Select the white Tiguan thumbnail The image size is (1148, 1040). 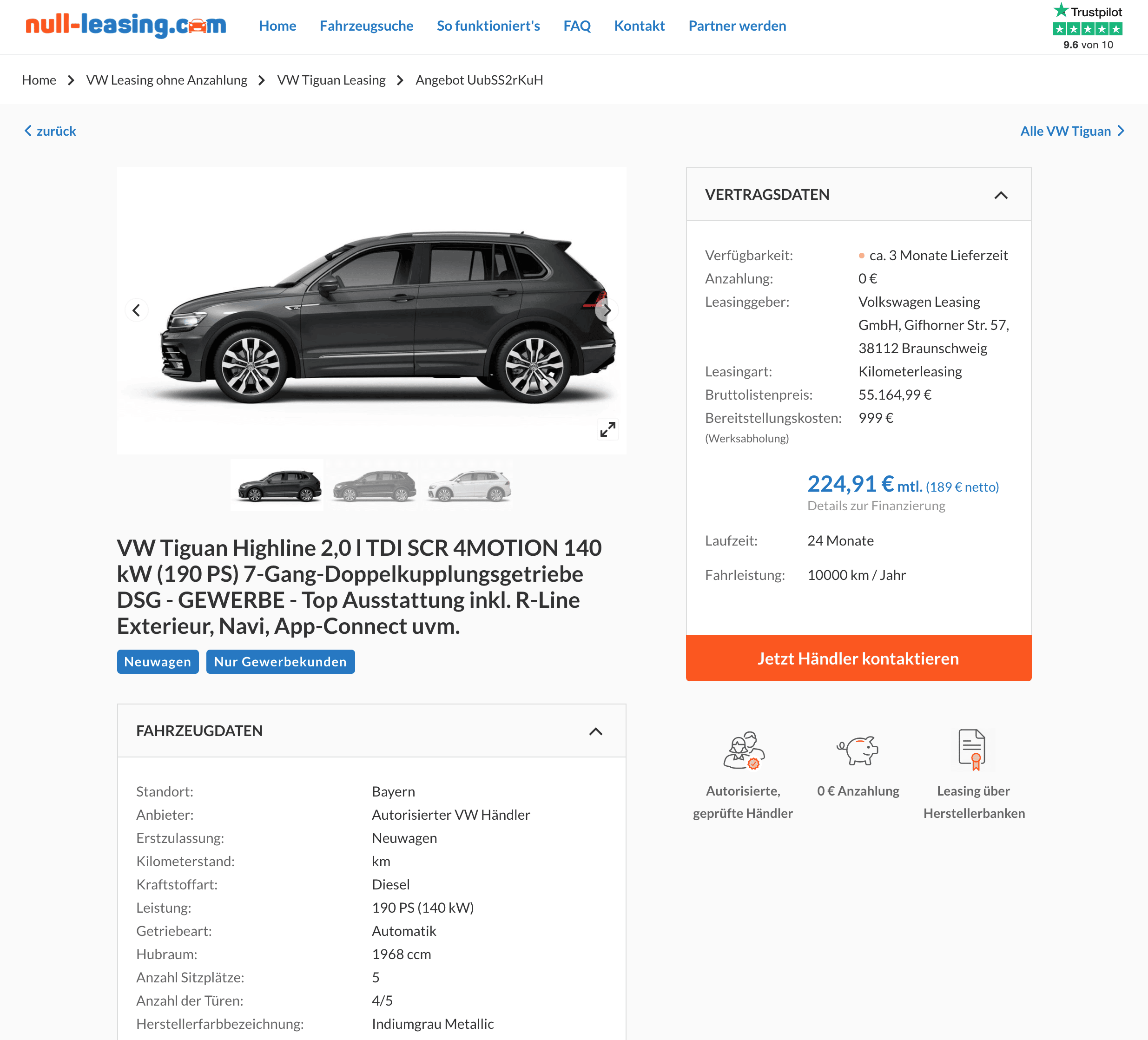tap(468, 486)
